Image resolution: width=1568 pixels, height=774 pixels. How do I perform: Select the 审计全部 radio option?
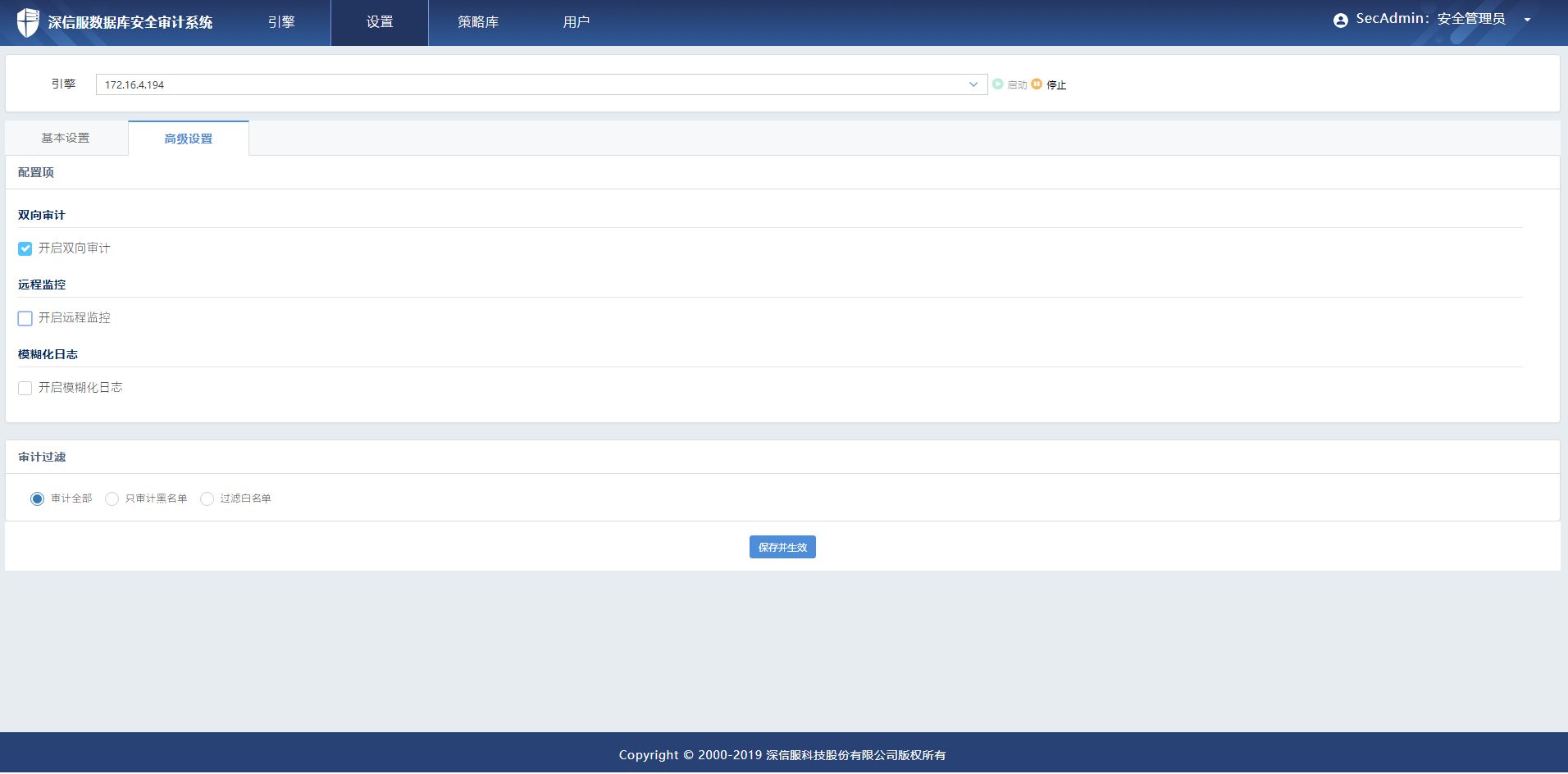tap(38, 499)
